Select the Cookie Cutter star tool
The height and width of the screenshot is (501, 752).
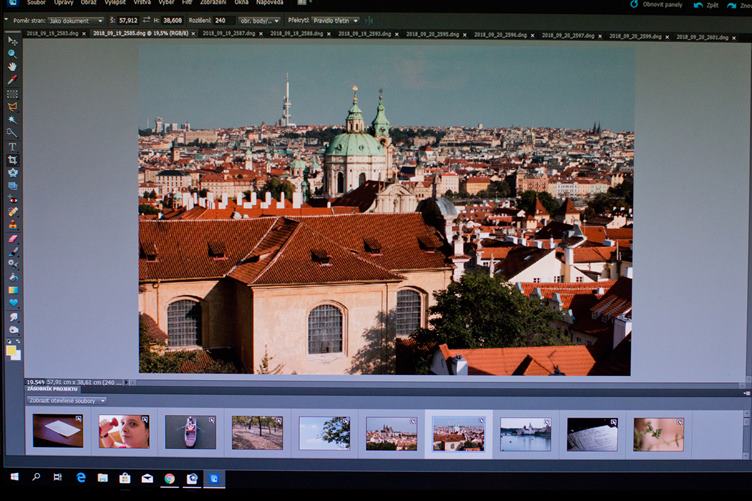12,173
